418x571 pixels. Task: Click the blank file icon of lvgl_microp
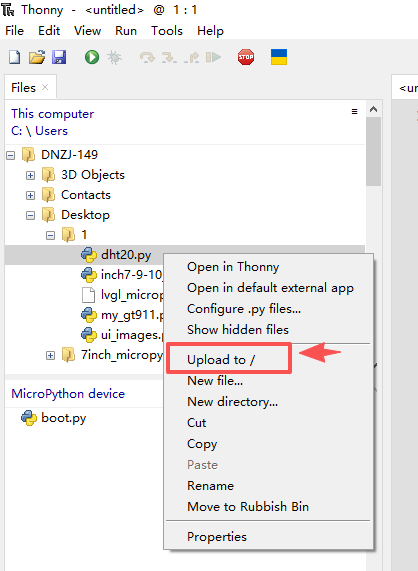point(88,295)
